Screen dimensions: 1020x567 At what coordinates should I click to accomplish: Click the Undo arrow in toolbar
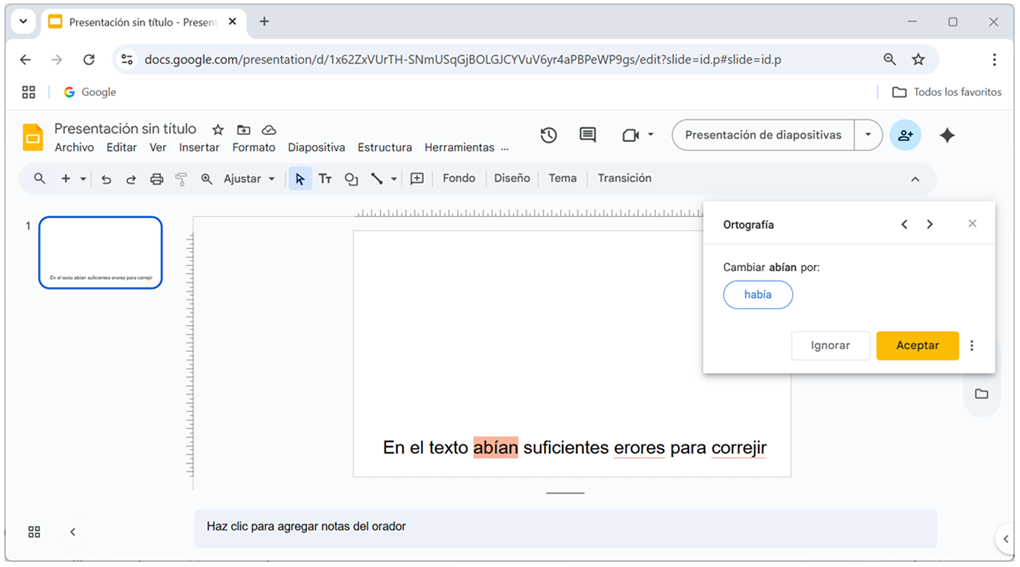[x=106, y=179]
